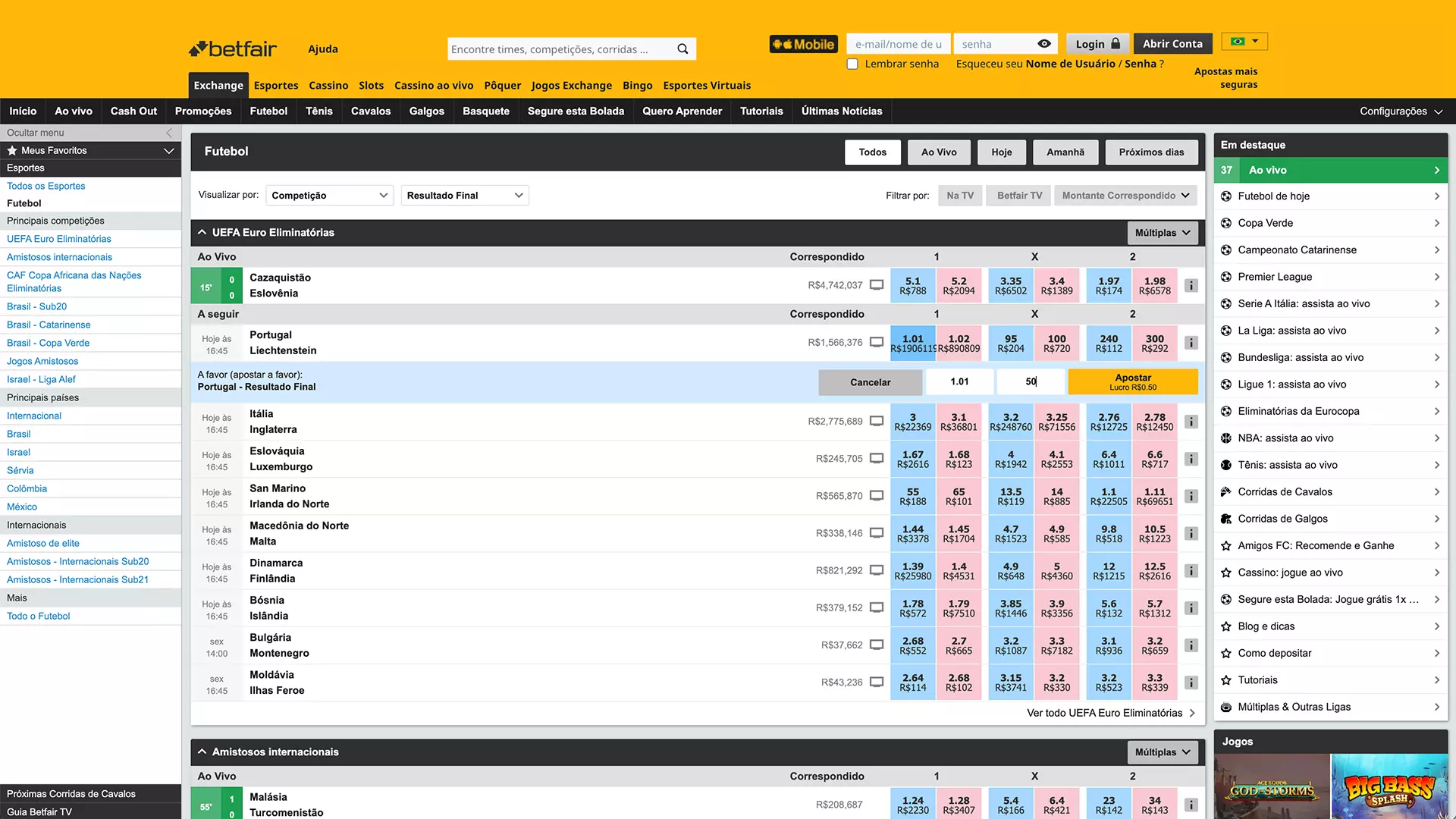This screenshot has width=1456, height=819.
Task: Open info for Macedônia do Norte match
Action: [x=1191, y=533]
